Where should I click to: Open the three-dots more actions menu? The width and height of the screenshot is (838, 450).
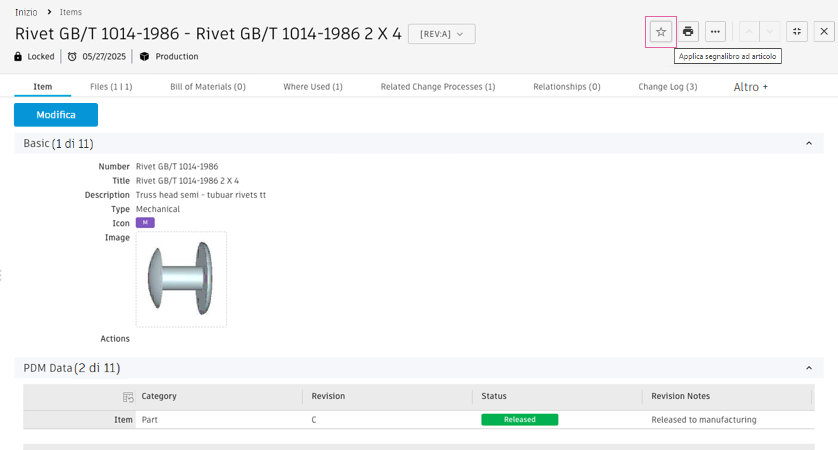[715, 32]
